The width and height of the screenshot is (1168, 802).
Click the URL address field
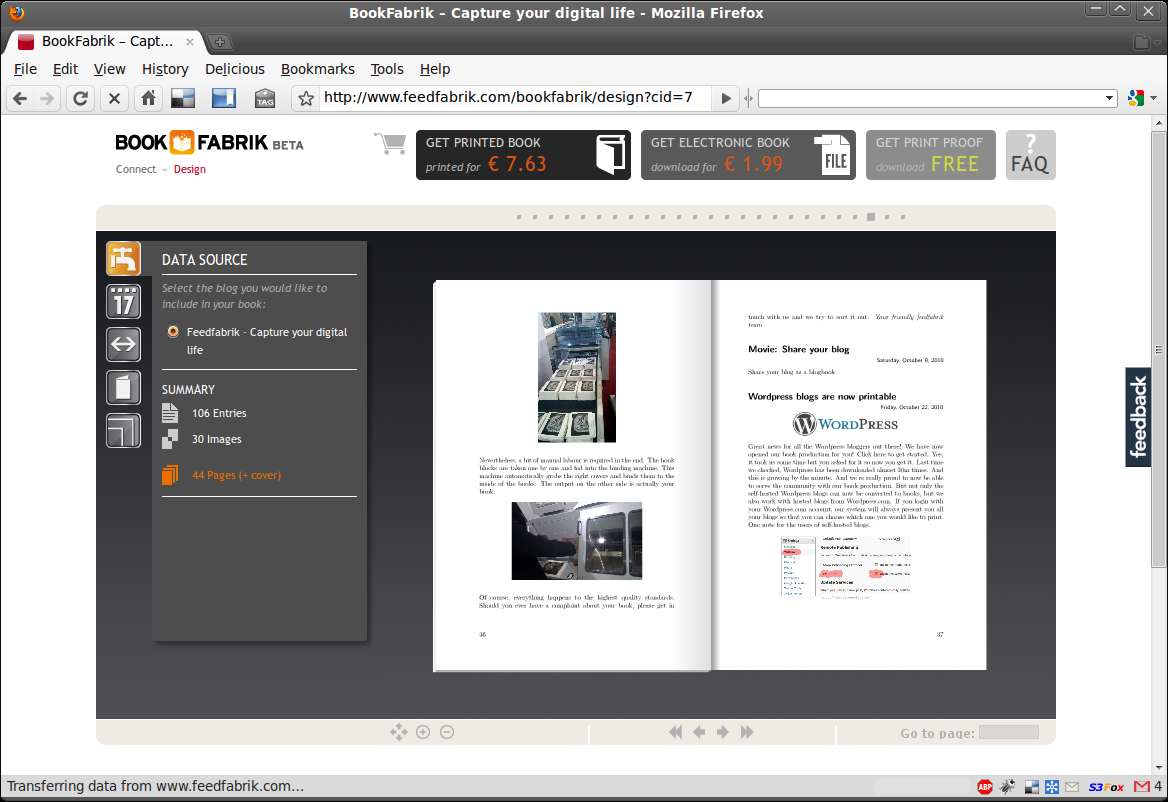click(x=516, y=98)
